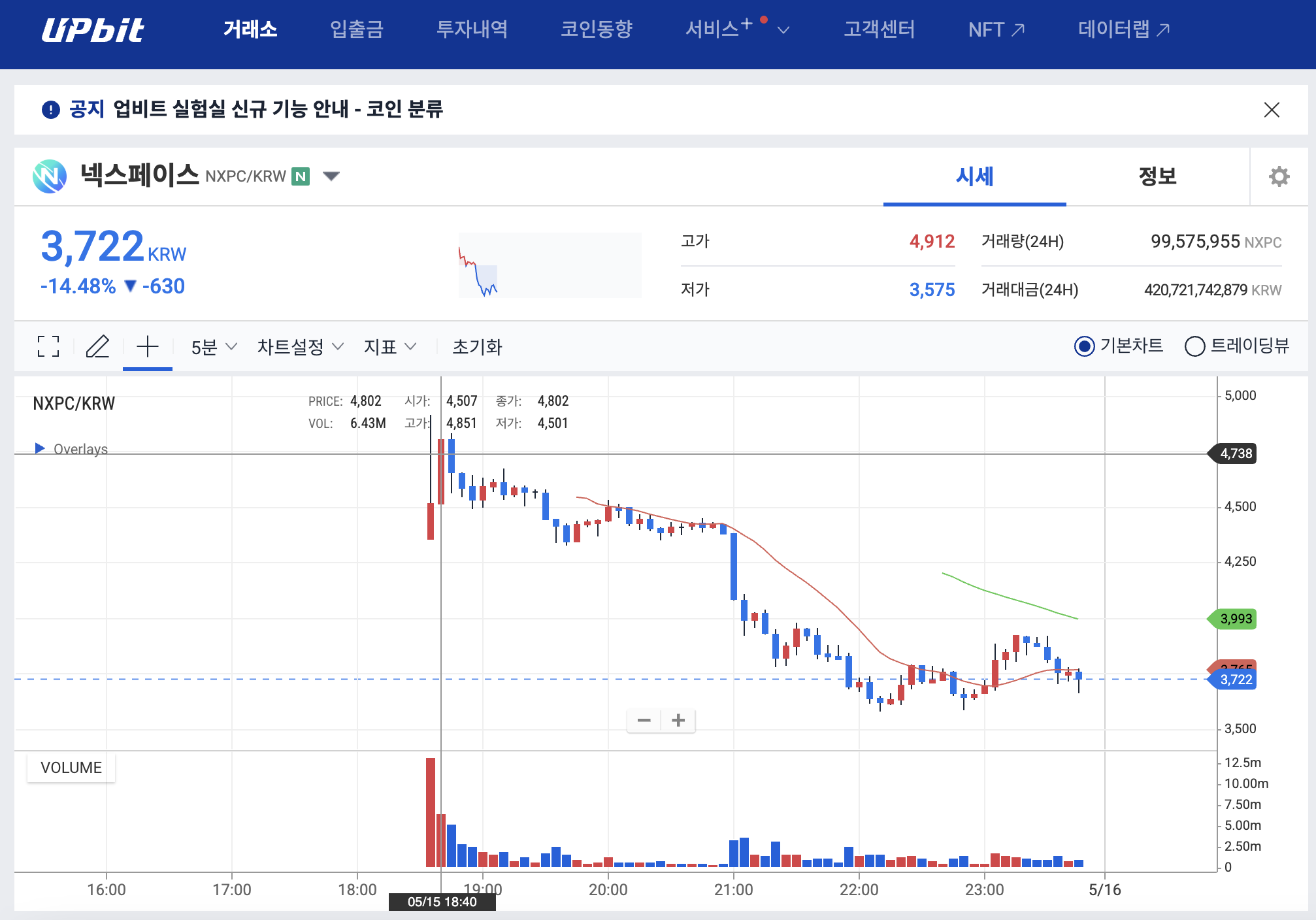This screenshot has height=920, width=1316.
Task: Open the drawing tool pencil icon
Action: click(98, 347)
